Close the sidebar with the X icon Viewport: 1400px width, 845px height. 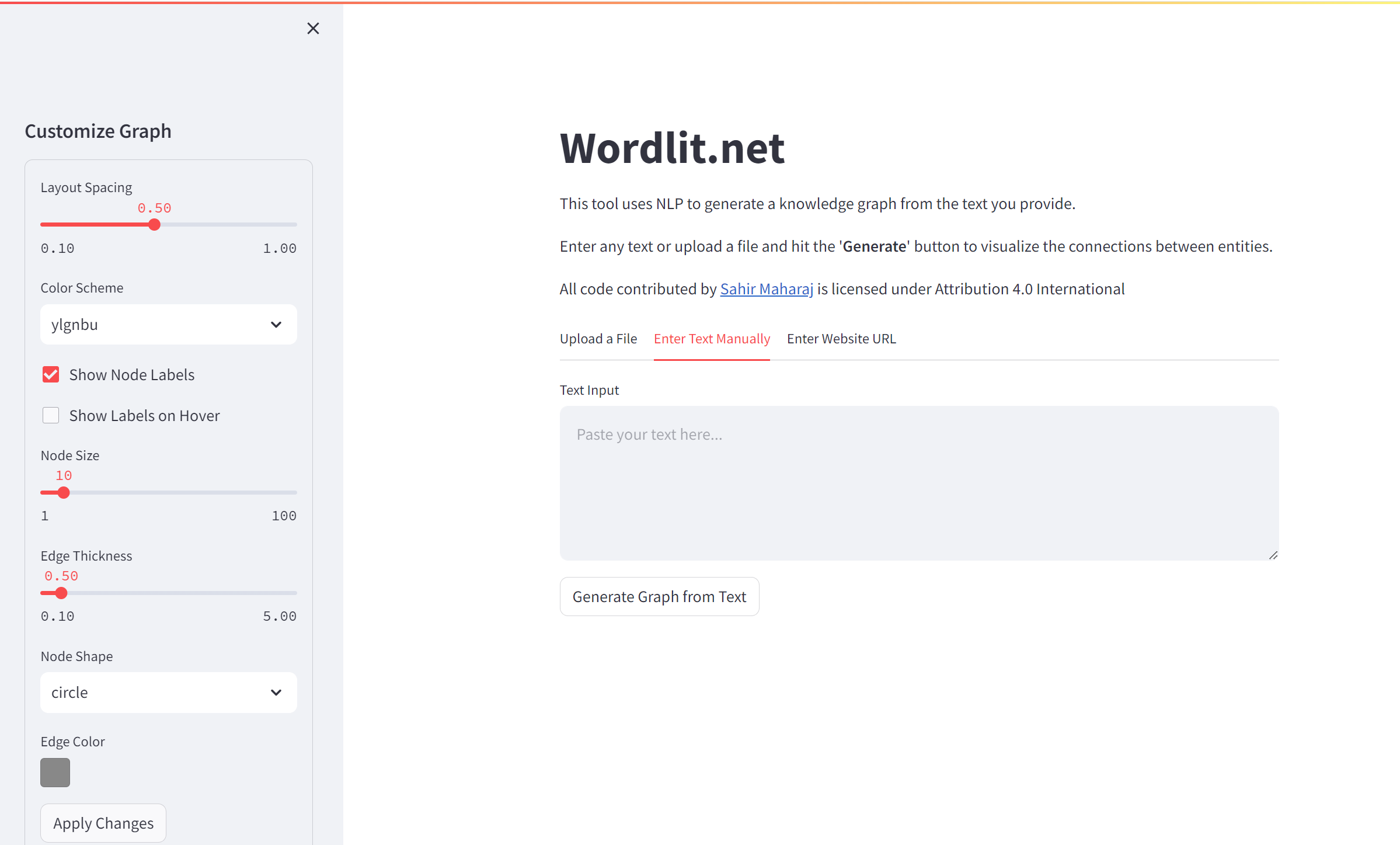313,28
